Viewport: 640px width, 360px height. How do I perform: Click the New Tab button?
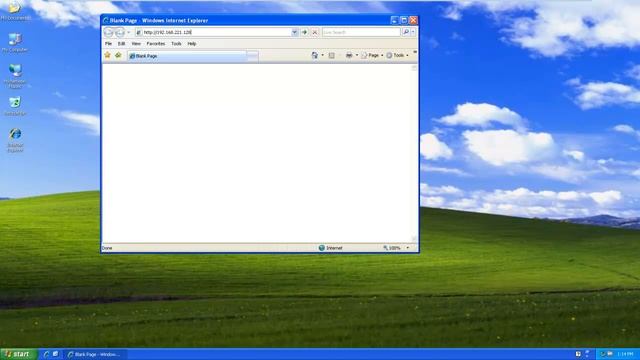click(x=253, y=56)
